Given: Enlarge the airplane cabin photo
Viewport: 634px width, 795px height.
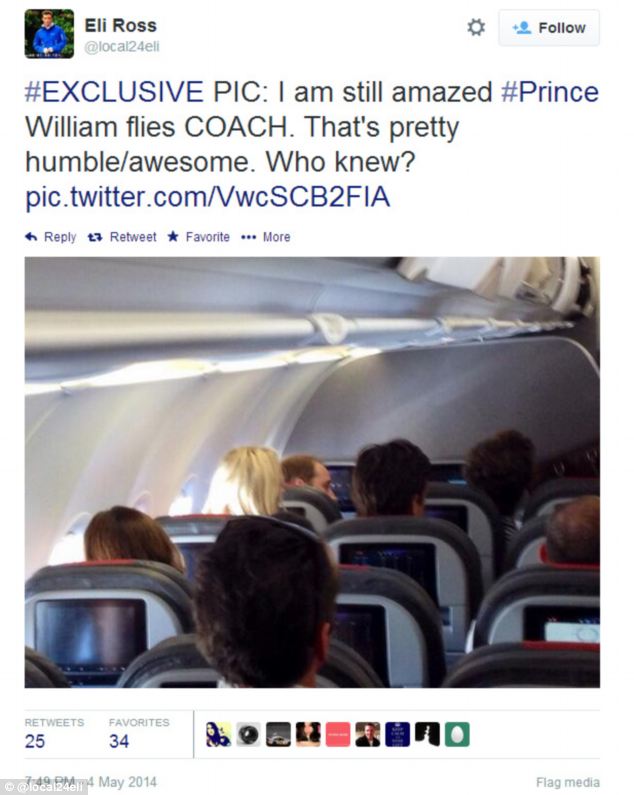Looking at the screenshot, I should pyautogui.click(x=312, y=471).
